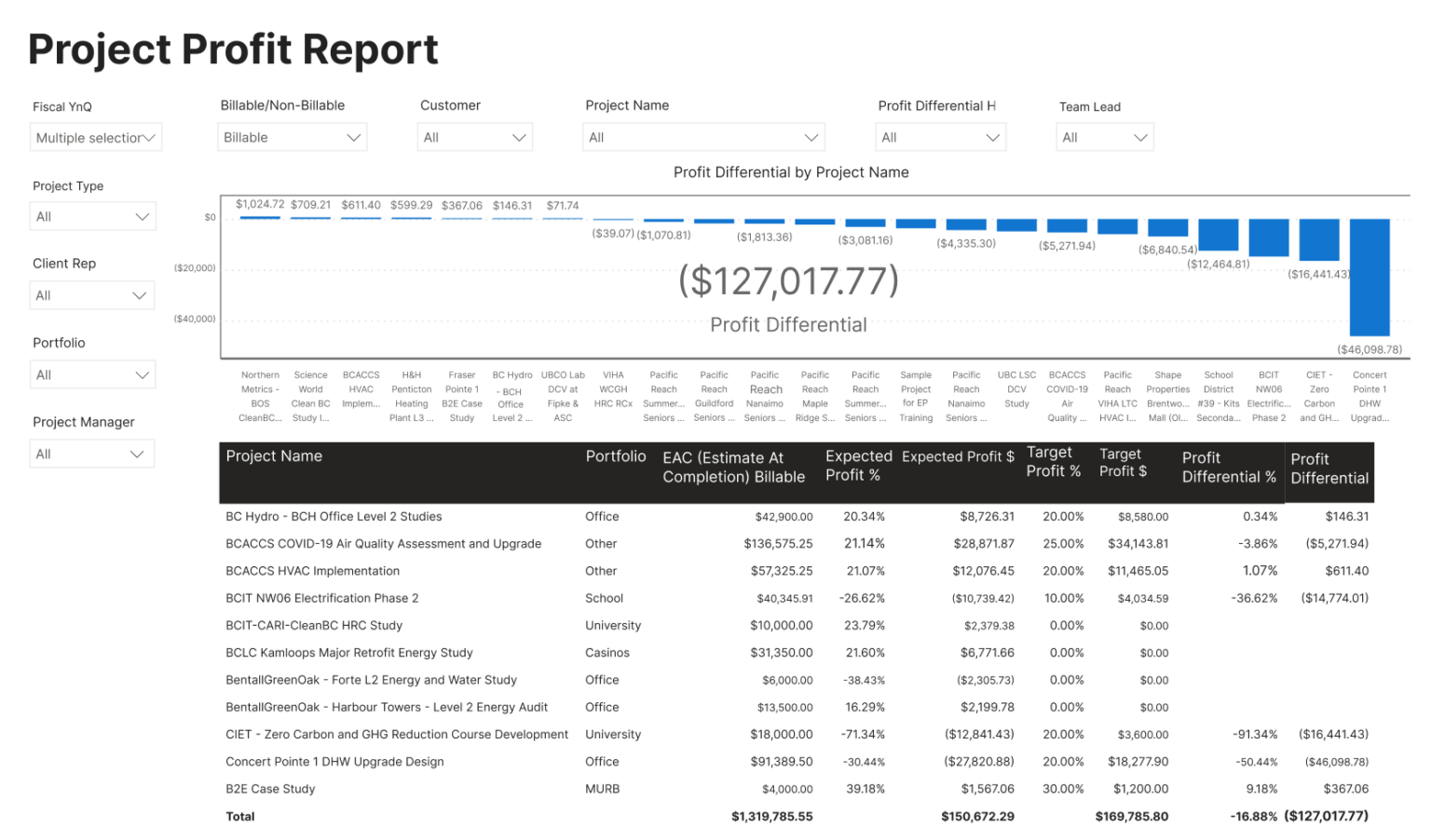Click the Profit Differential by Project Name chart title
The image size is (1431, 840).
(x=790, y=172)
